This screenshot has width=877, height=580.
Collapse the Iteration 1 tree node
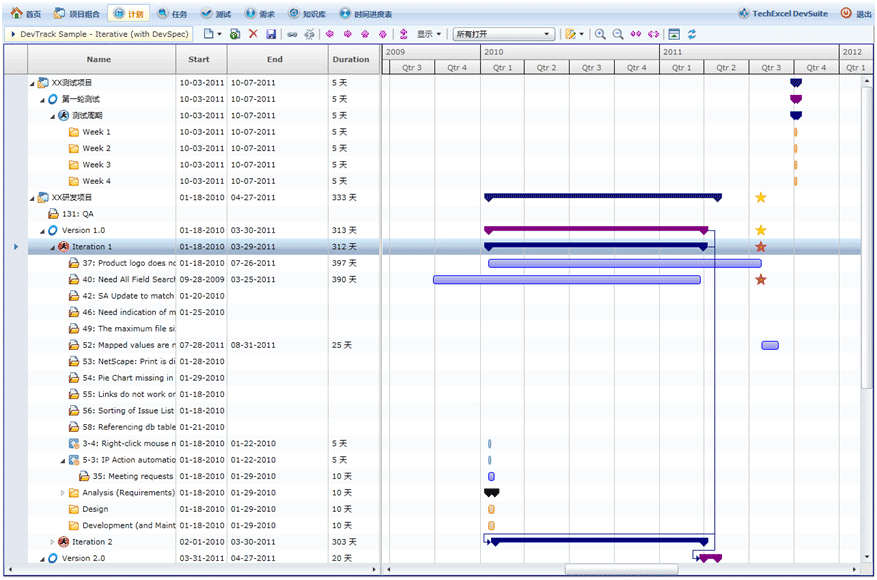click(x=53, y=247)
